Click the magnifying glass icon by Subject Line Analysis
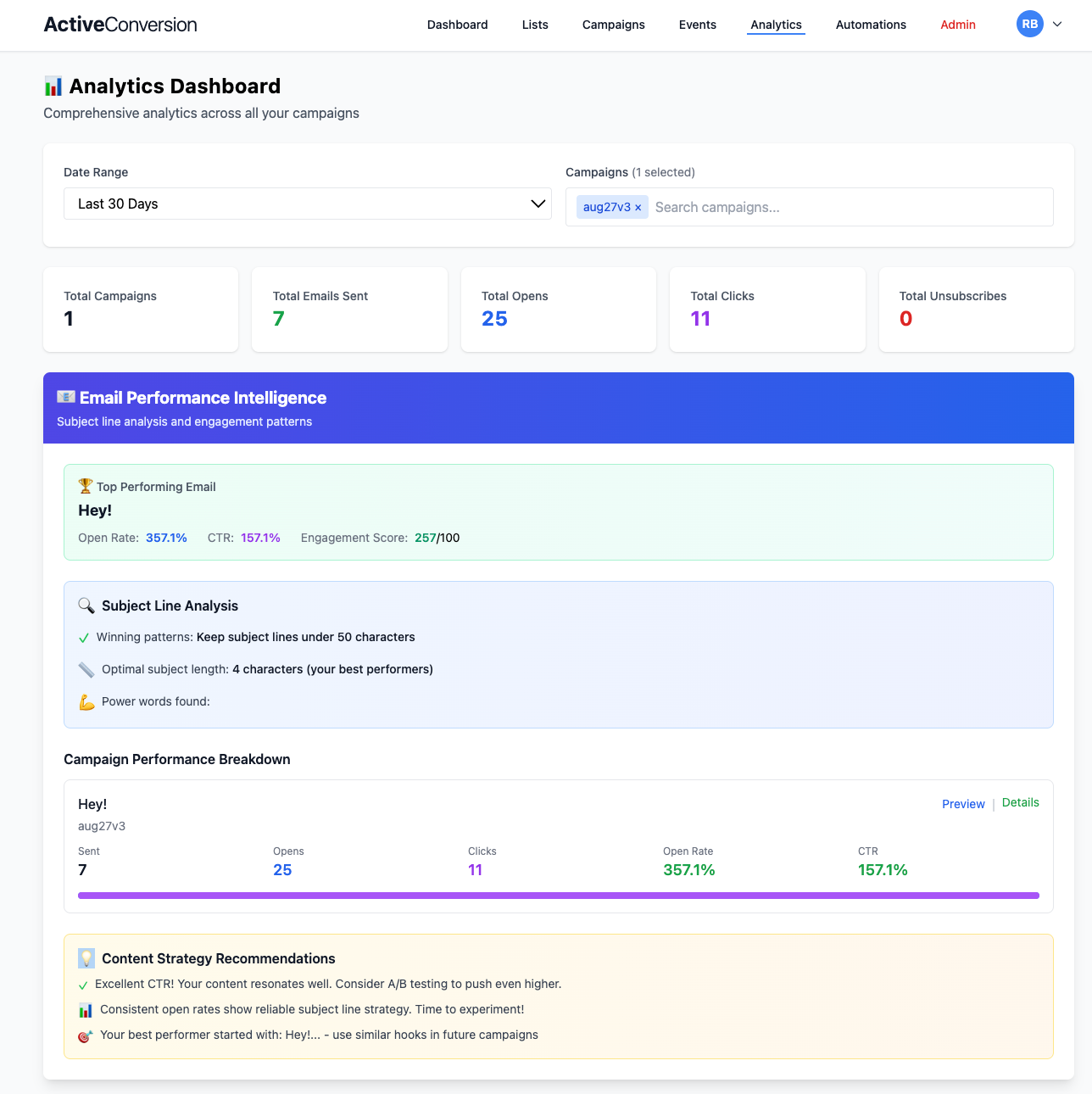 (x=86, y=606)
